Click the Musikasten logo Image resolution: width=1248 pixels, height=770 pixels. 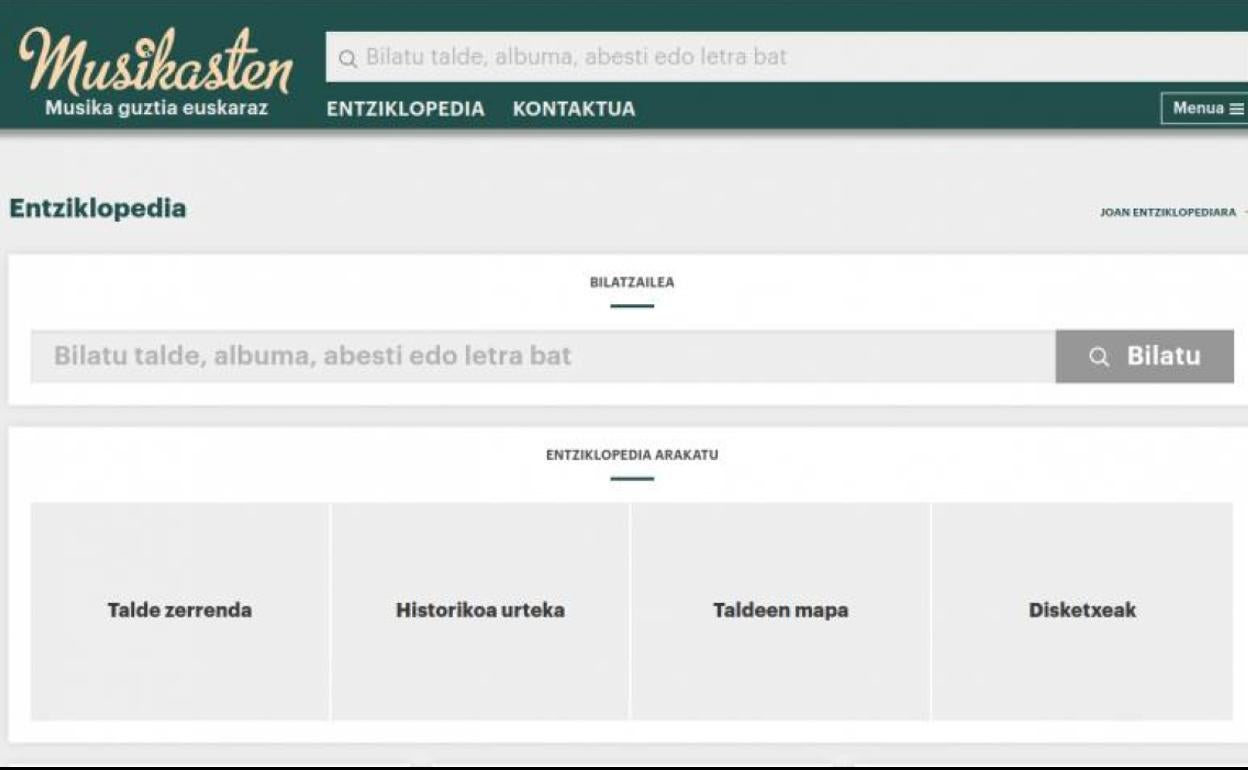[x=155, y=62]
